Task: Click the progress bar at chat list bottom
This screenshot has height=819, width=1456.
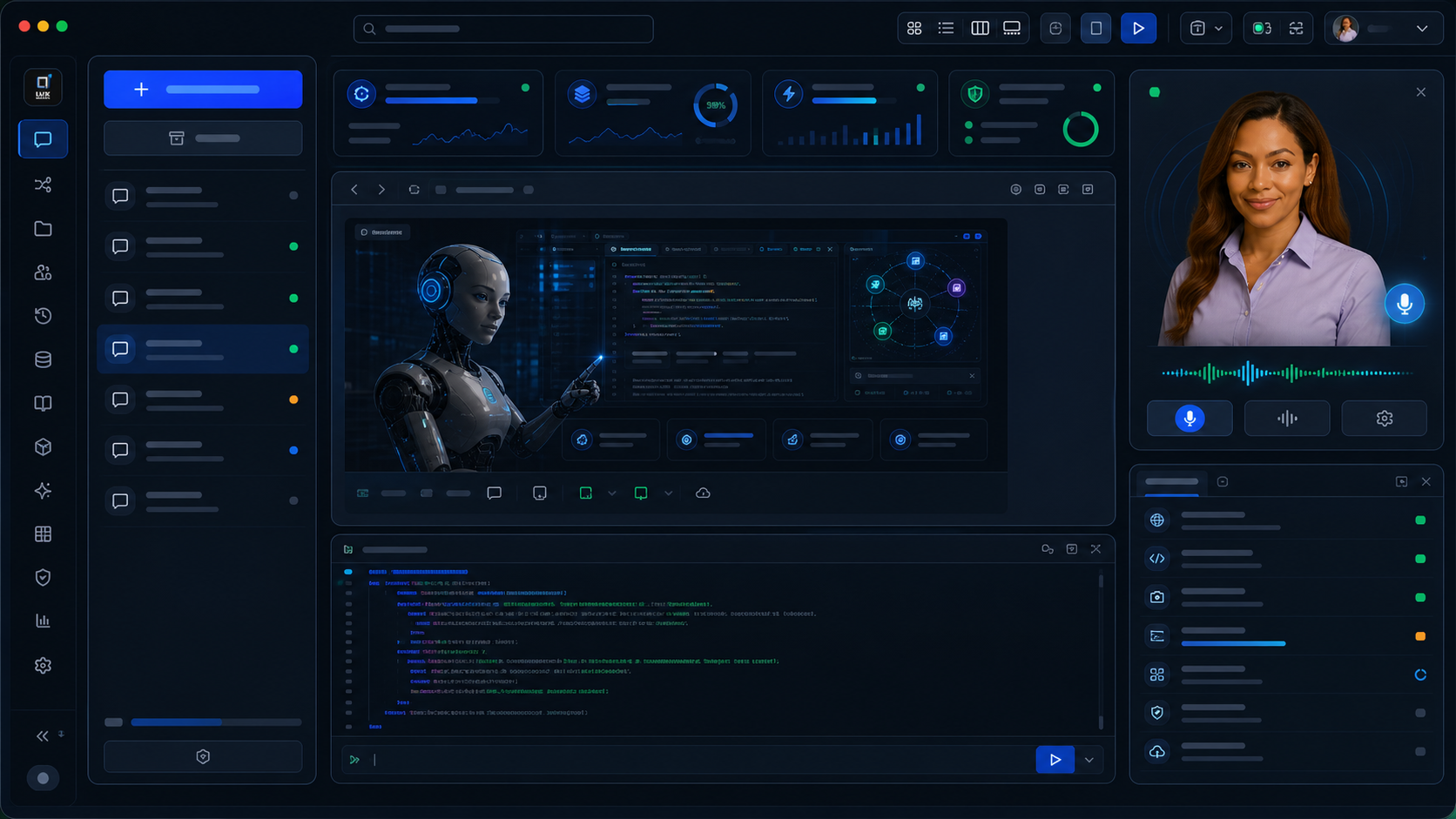Action: pos(216,722)
